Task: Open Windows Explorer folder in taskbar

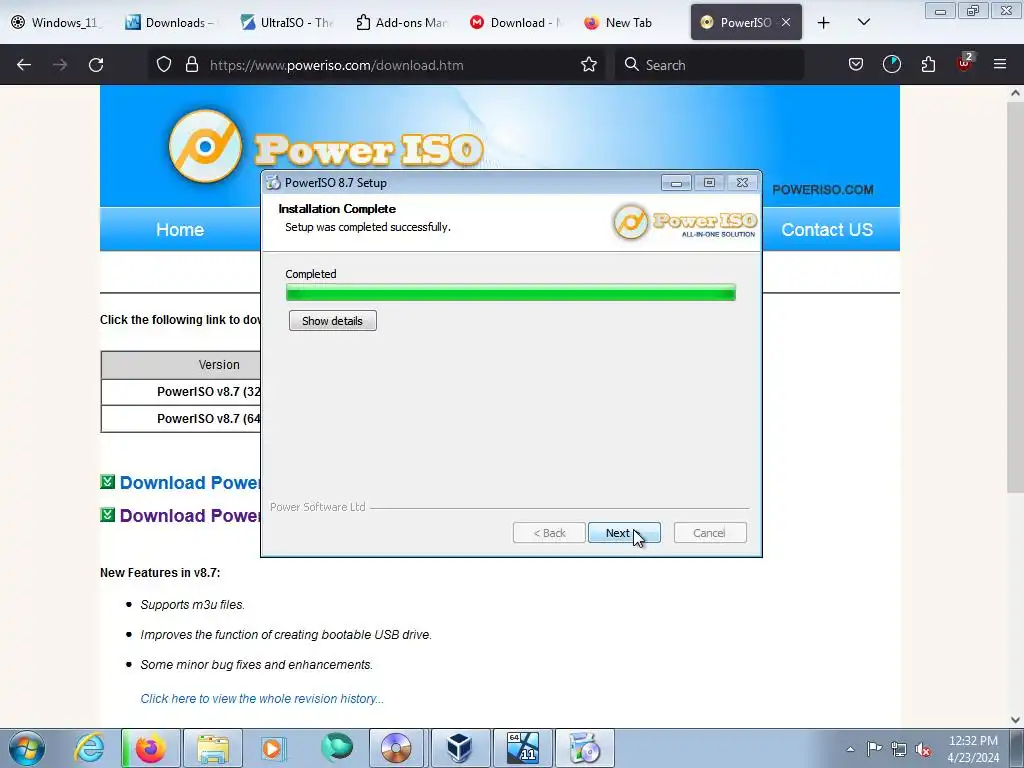Action: tap(213, 748)
